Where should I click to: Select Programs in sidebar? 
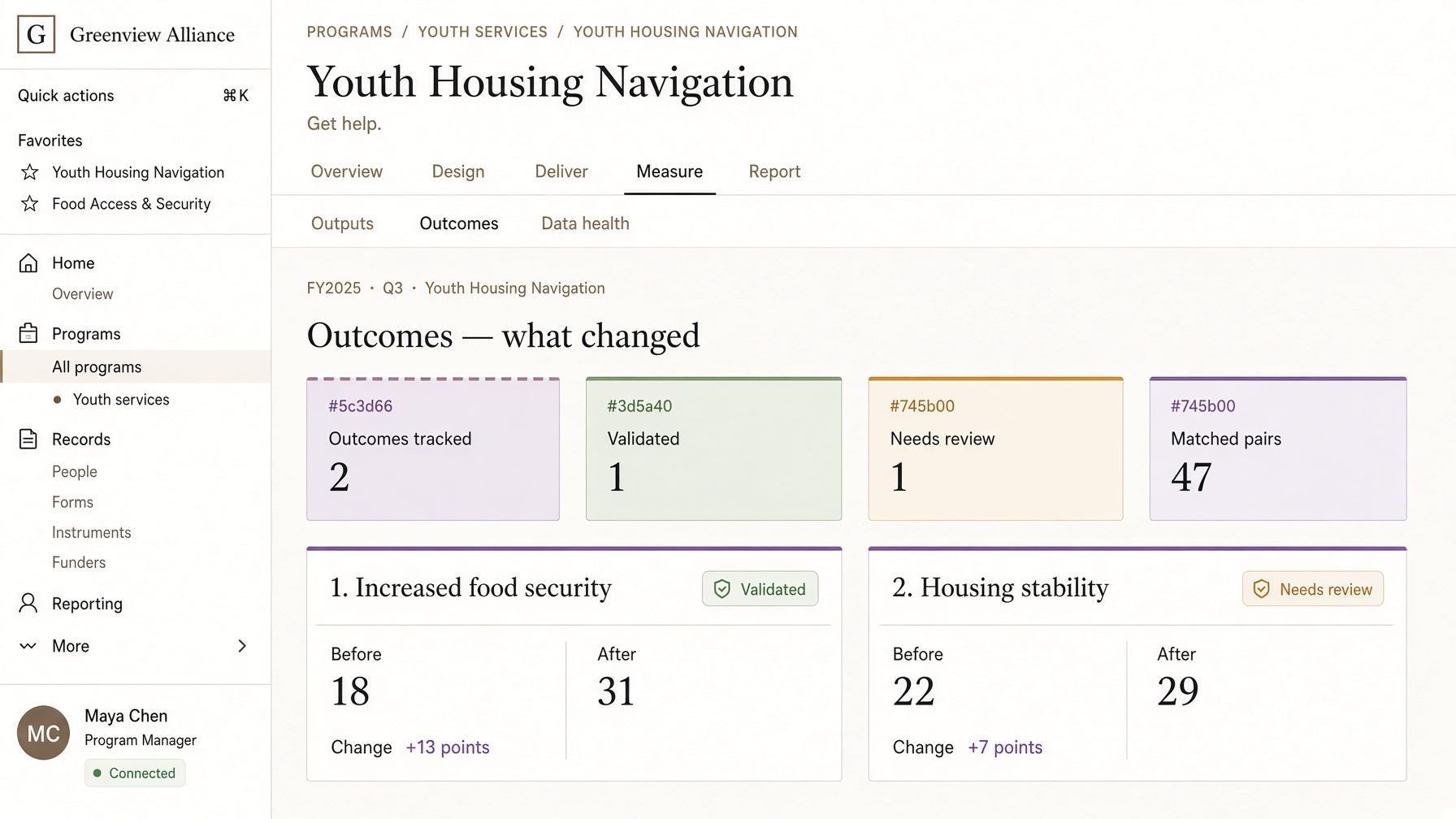86,334
